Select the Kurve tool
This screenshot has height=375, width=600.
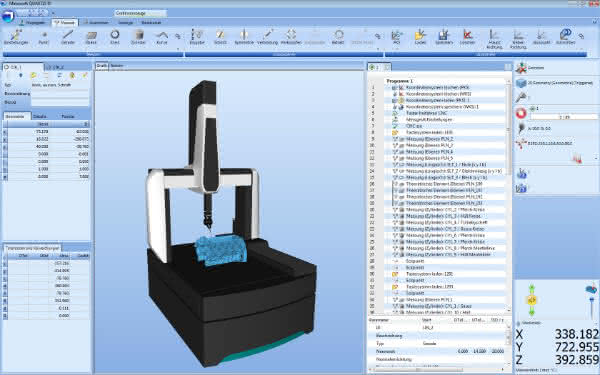click(x=162, y=38)
